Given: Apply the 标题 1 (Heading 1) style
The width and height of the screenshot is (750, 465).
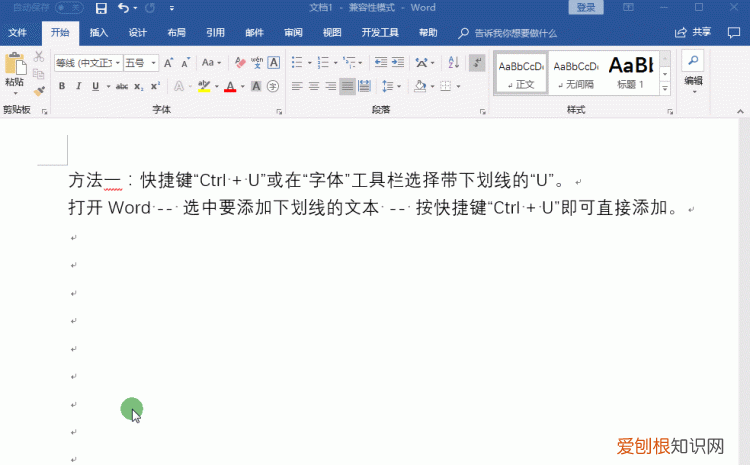Looking at the screenshot, I should point(631,73).
